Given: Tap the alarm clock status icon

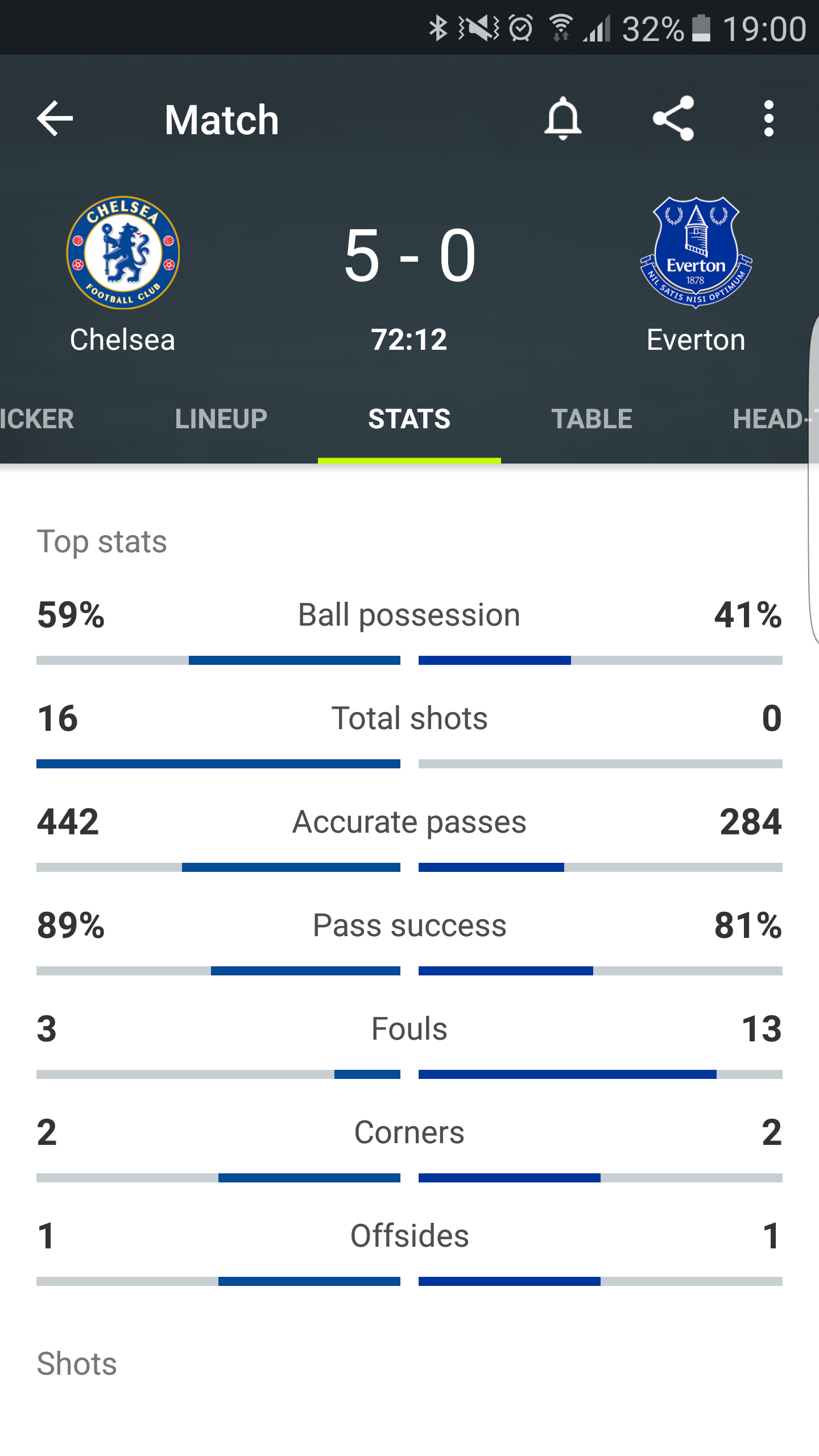Looking at the screenshot, I should pyautogui.click(x=520, y=28).
